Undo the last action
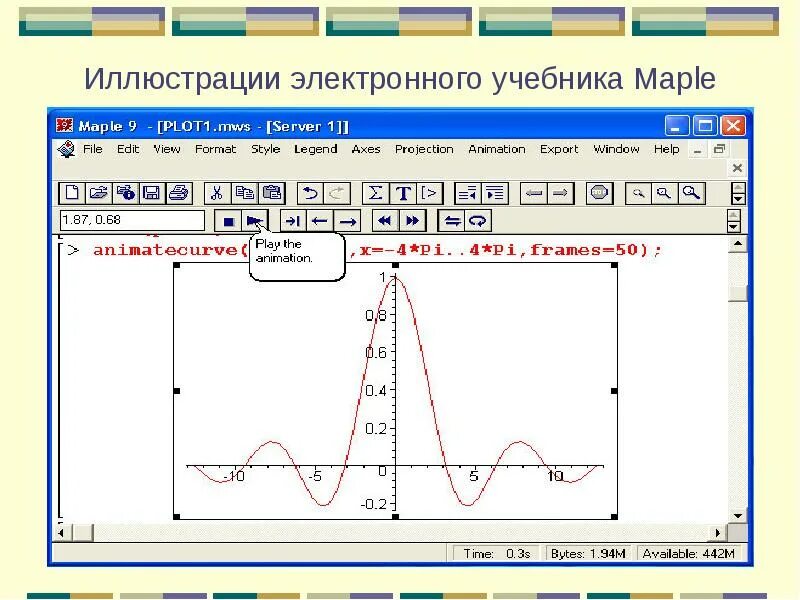The height and width of the screenshot is (600, 800). [x=312, y=193]
